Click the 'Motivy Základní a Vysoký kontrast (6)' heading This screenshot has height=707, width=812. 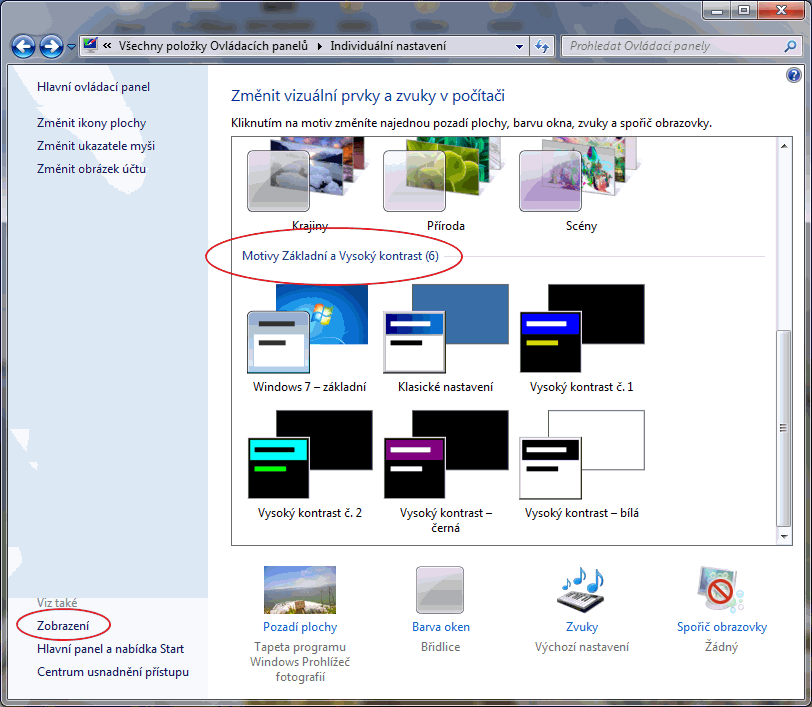point(340,256)
